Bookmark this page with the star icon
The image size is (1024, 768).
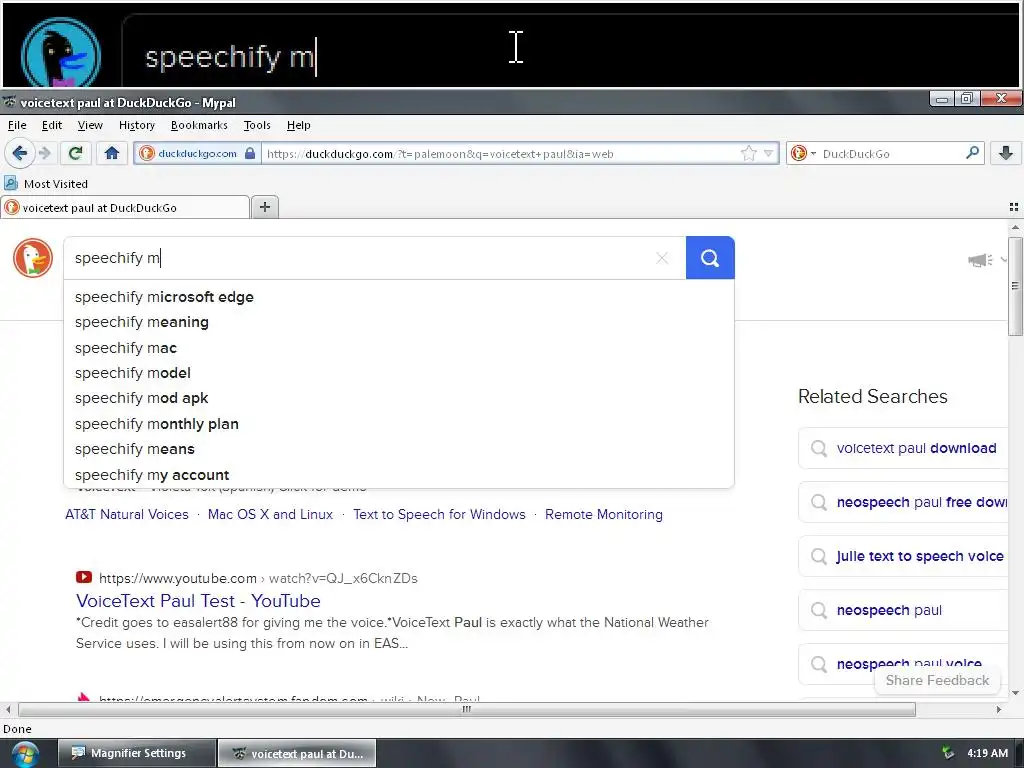pyautogui.click(x=748, y=153)
